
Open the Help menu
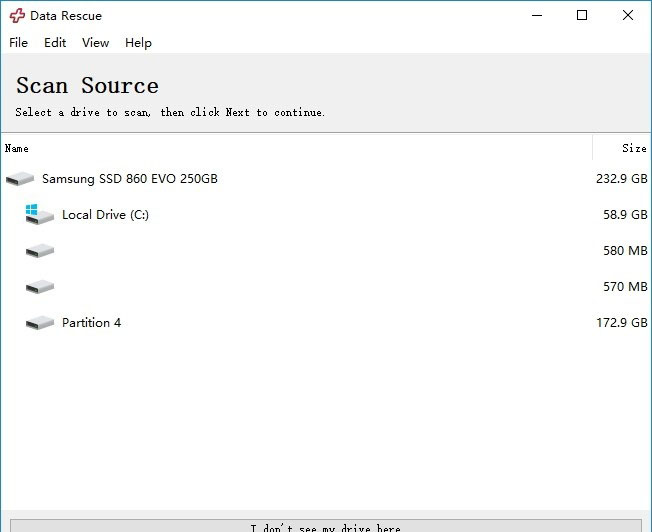[138, 42]
